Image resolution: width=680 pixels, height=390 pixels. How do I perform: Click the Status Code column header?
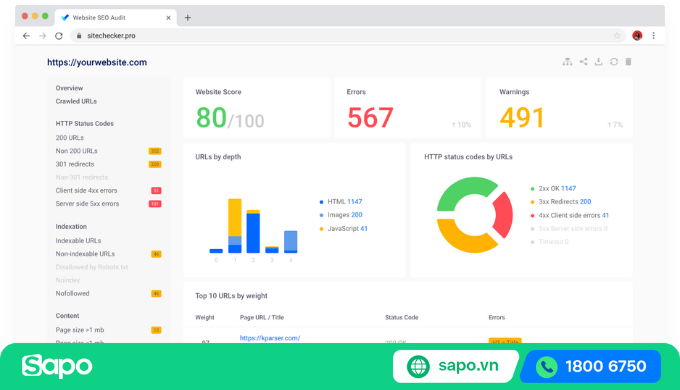pyautogui.click(x=402, y=318)
